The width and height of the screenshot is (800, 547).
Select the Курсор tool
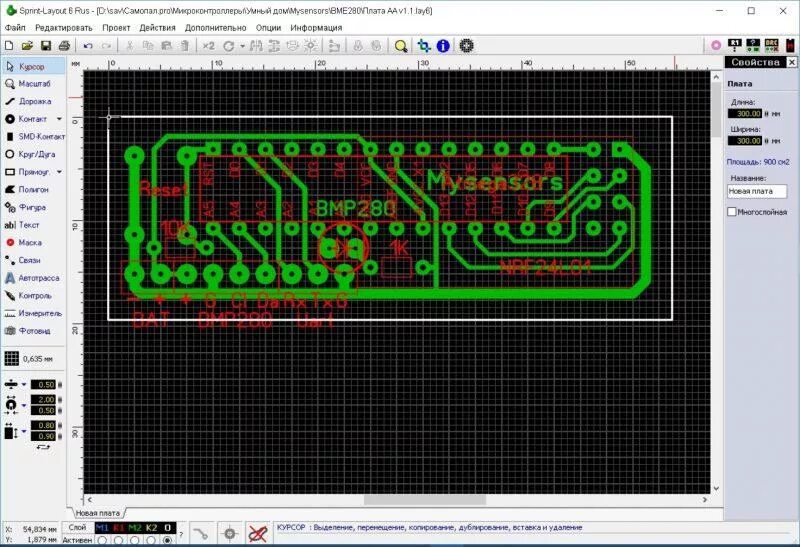click(x=34, y=66)
